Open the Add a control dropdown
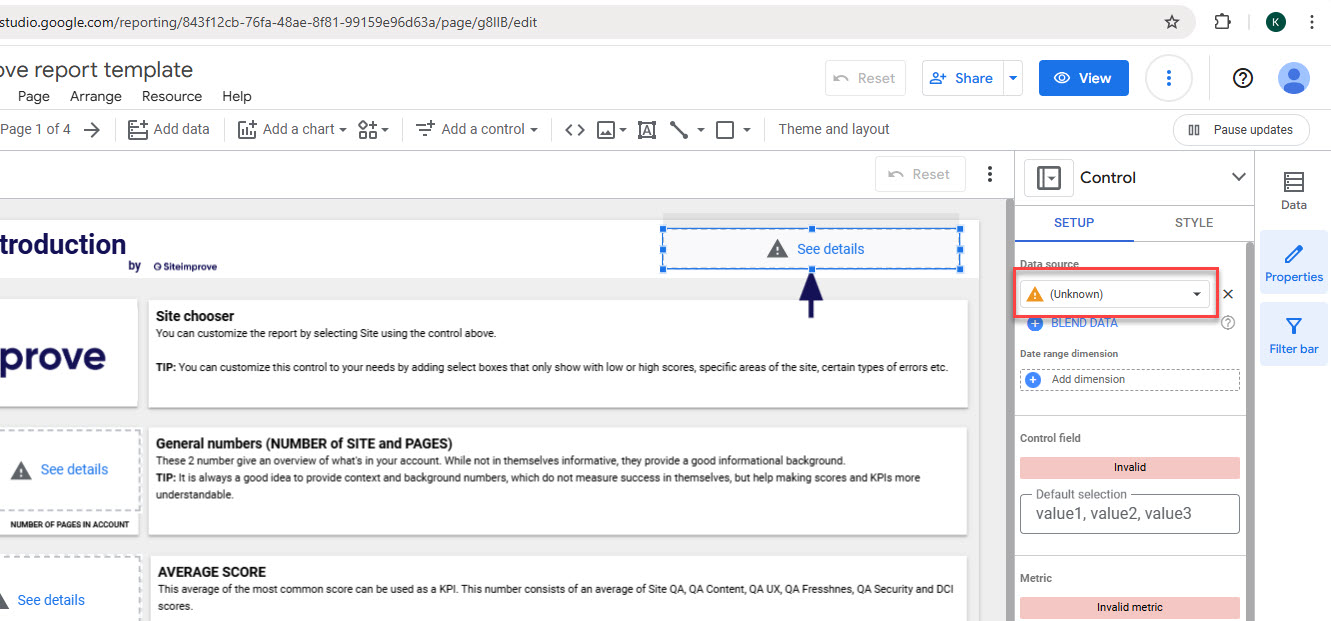The image size is (1331, 621). click(477, 129)
